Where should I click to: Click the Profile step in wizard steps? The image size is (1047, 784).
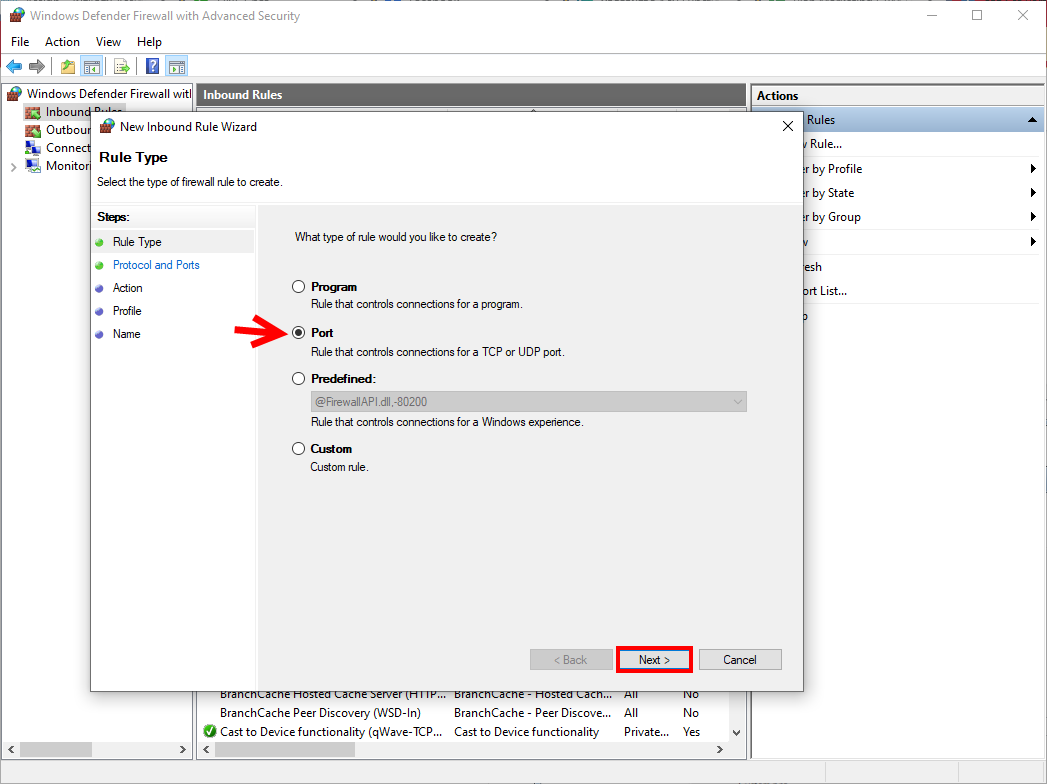click(x=127, y=311)
